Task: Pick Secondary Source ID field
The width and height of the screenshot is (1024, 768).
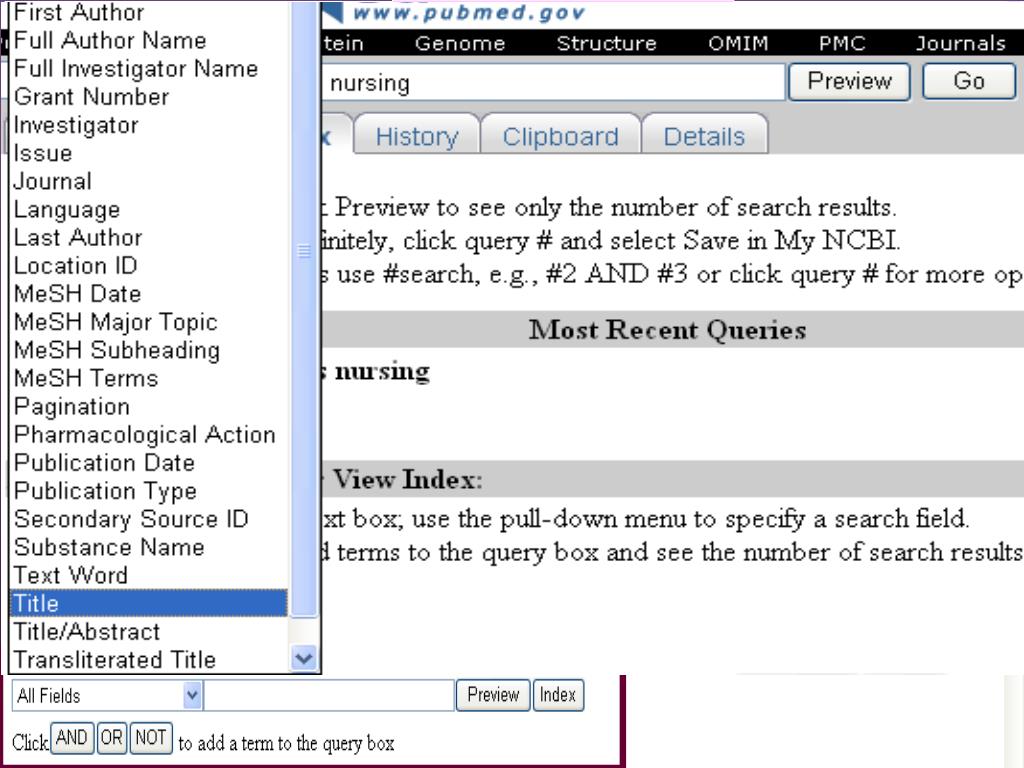Action: 149,518
